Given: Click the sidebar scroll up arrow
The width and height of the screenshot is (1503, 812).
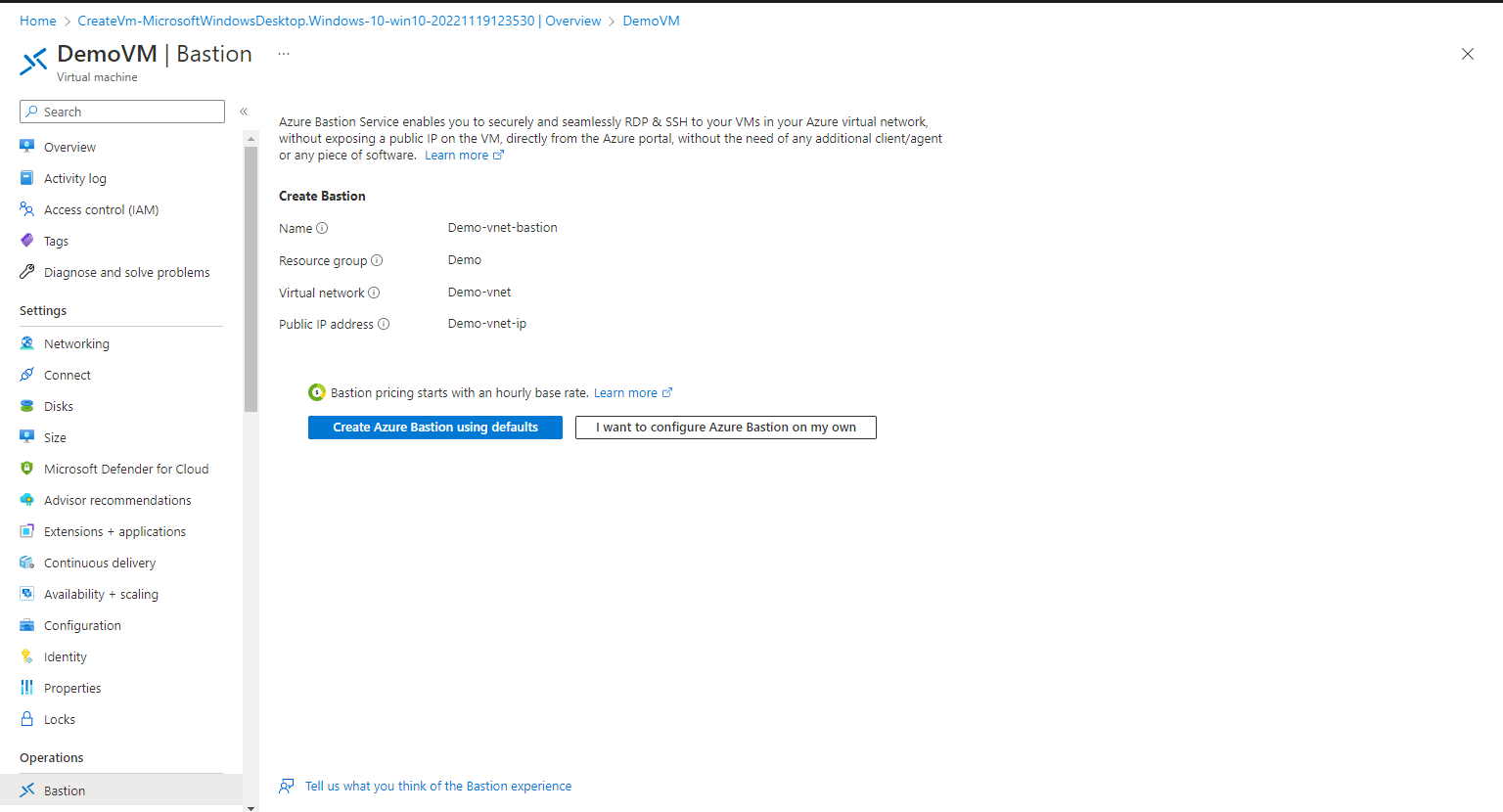Looking at the screenshot, I should tap(250, 139).
